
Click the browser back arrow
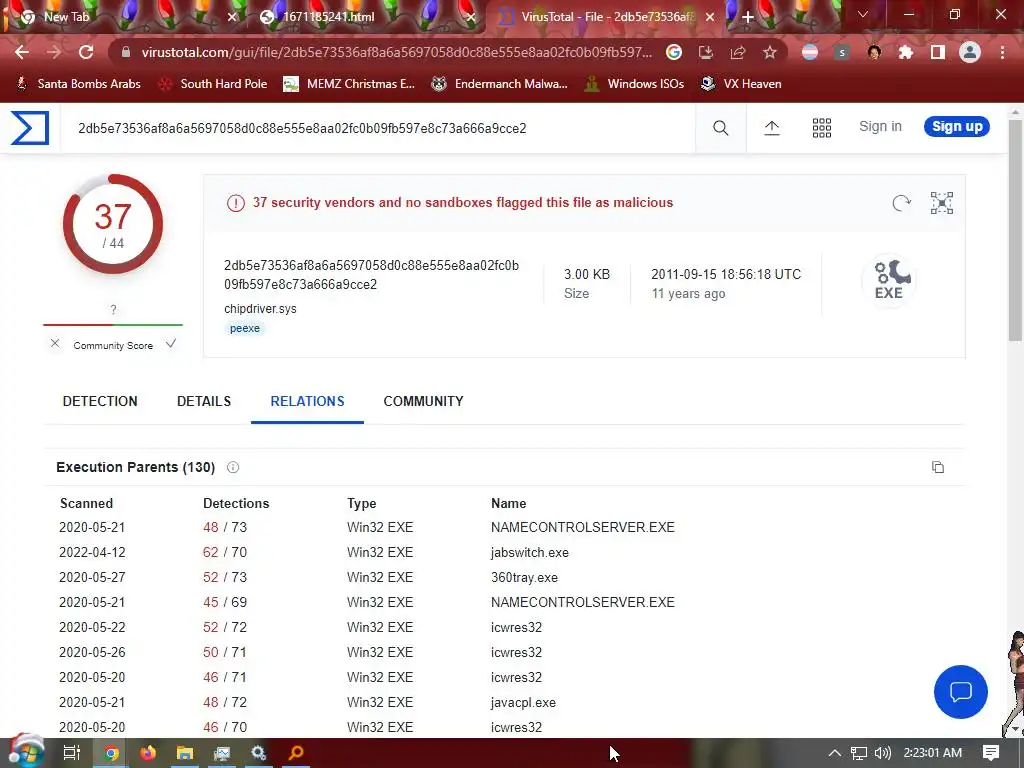pyautogui.click(x=22, y=52)
